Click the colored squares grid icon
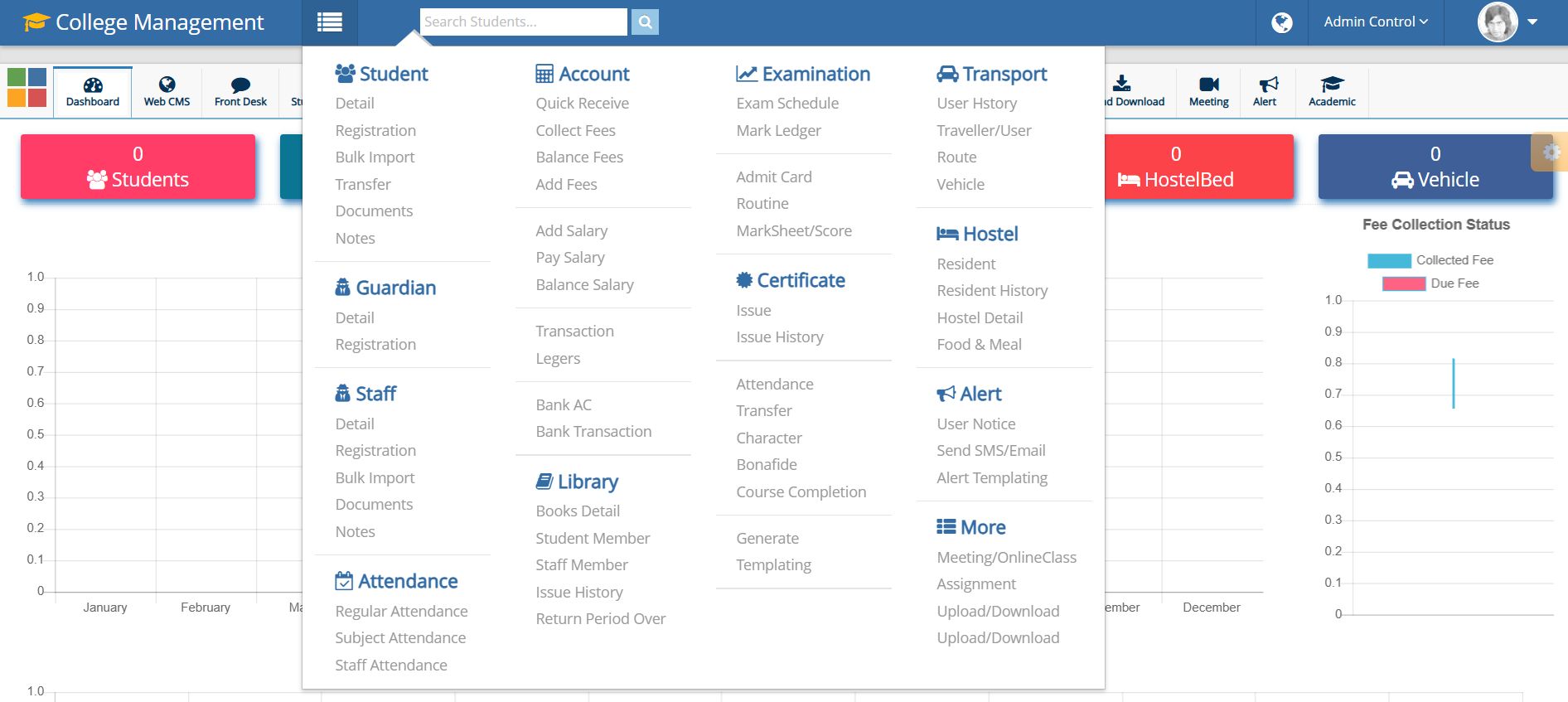 click(x=27, y=88)
